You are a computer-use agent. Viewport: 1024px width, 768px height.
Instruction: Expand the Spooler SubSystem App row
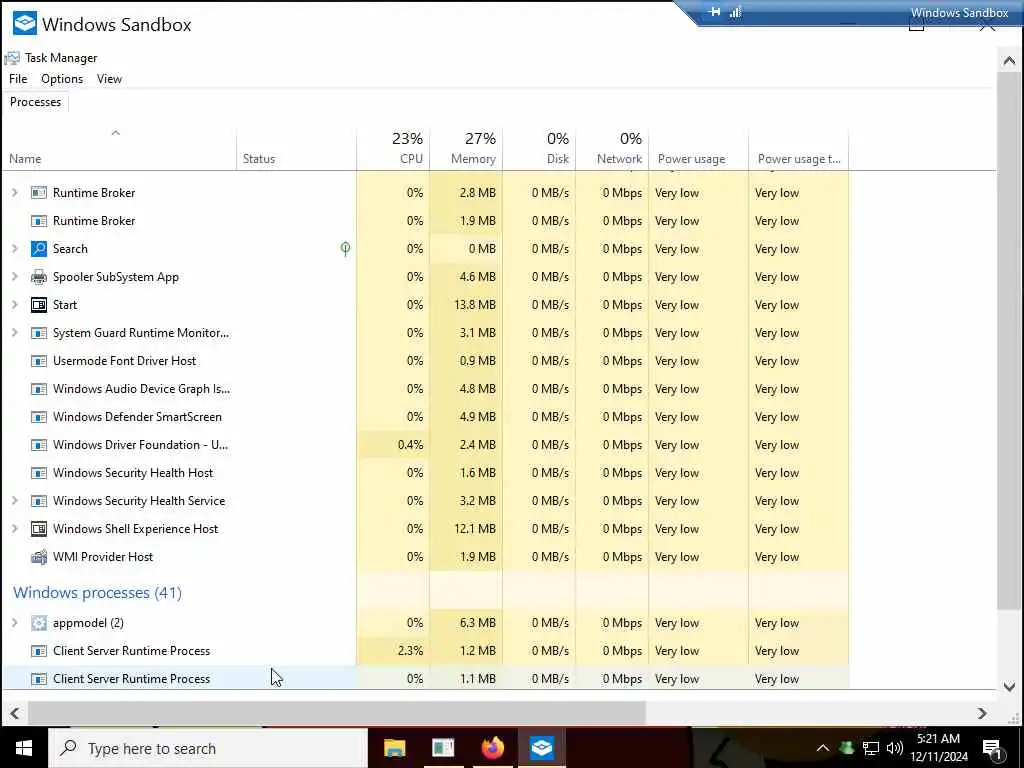(15, 277)
